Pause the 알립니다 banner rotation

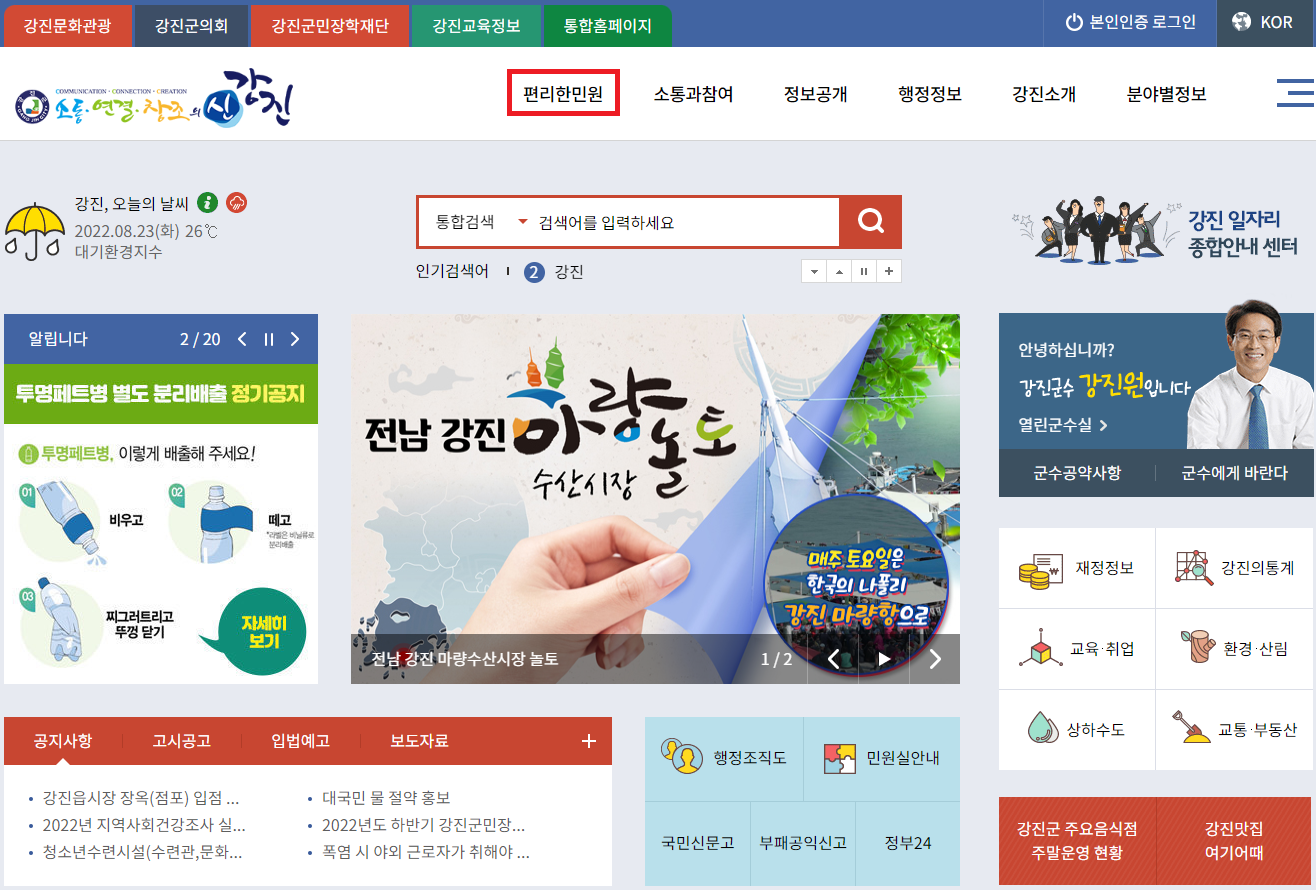268,339
